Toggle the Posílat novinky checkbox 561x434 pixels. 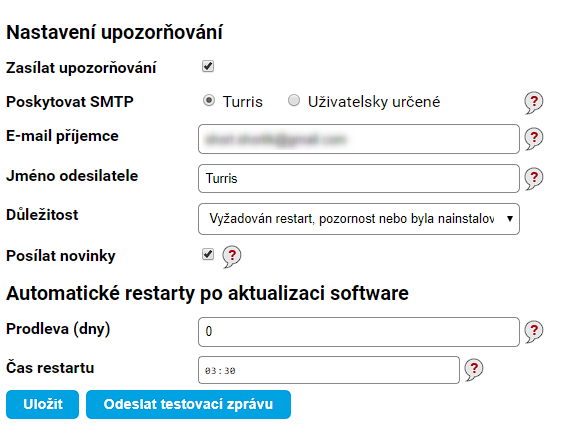coord(208,254)
